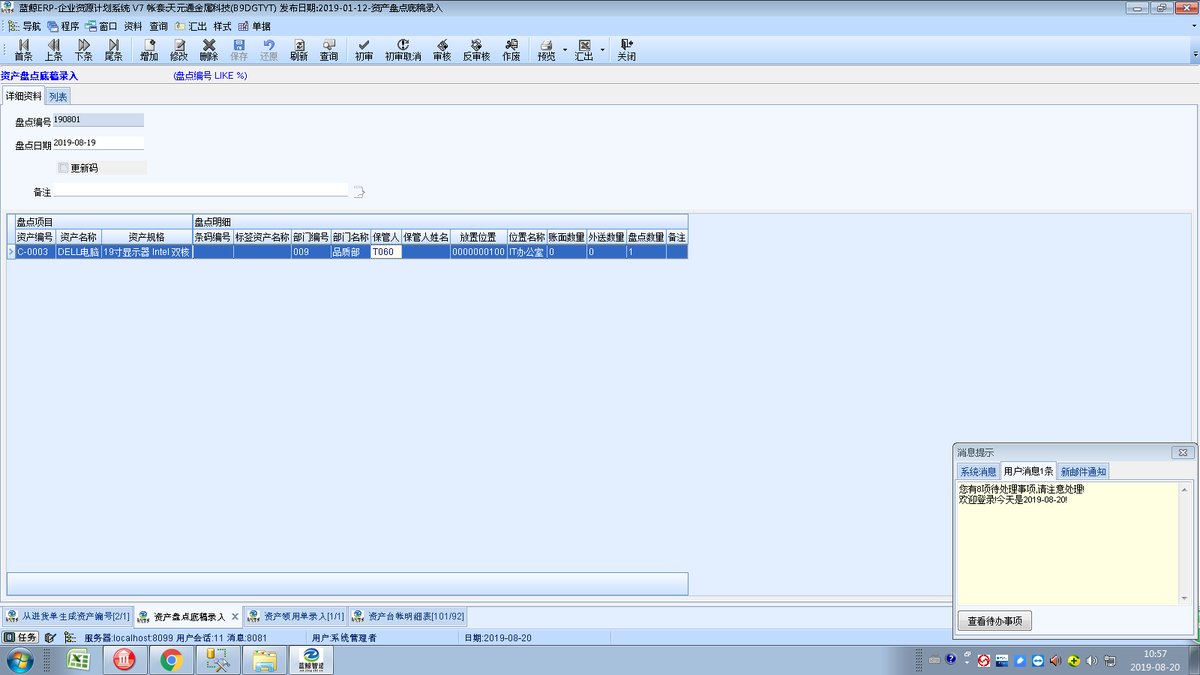
Task: Open the 备注 field expand button
Action: click(360, 191)
